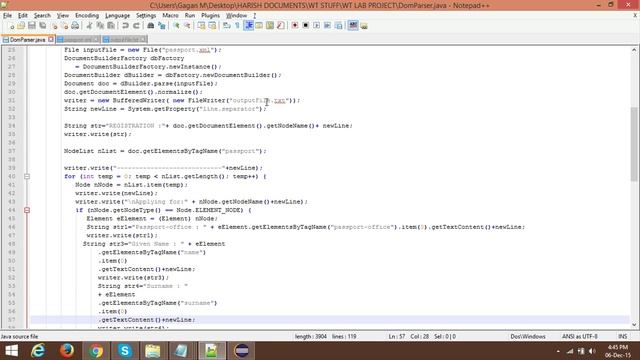Viewport: 640px width, 360px height.
Task: Save the current file via toolbar
Action: point(31,26)
